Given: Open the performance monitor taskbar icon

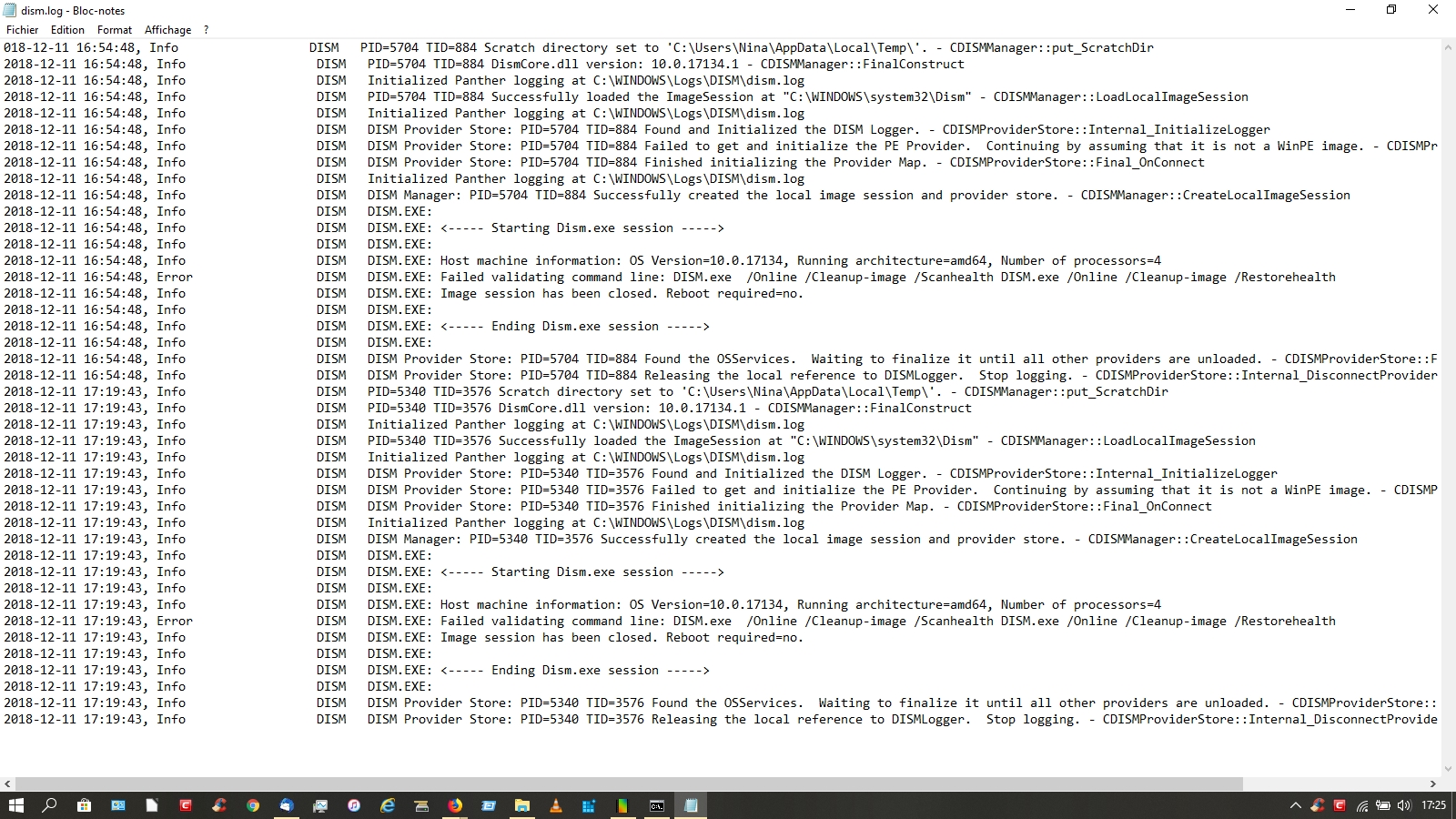Looking at the screenshot, I should click(x=320, y=805).
